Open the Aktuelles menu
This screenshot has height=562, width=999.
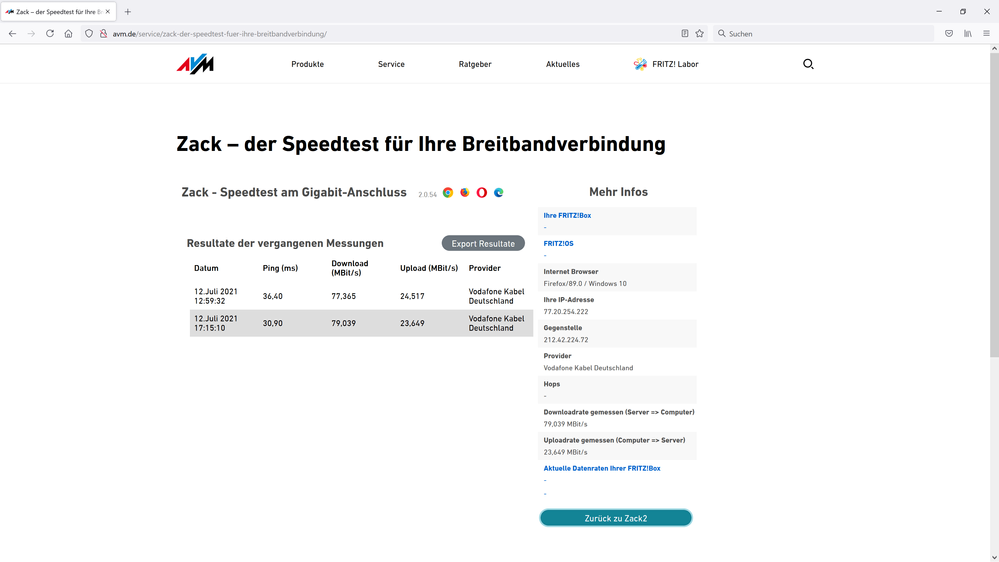(x=563, y=64)
